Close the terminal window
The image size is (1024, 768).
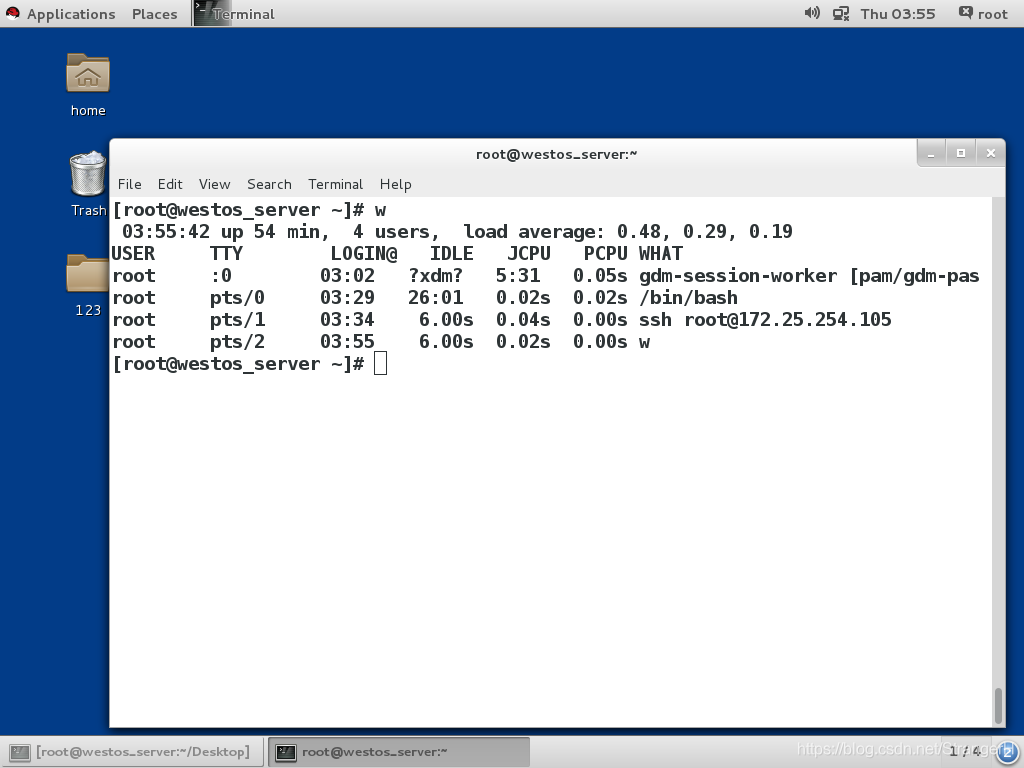coord(990,153)
